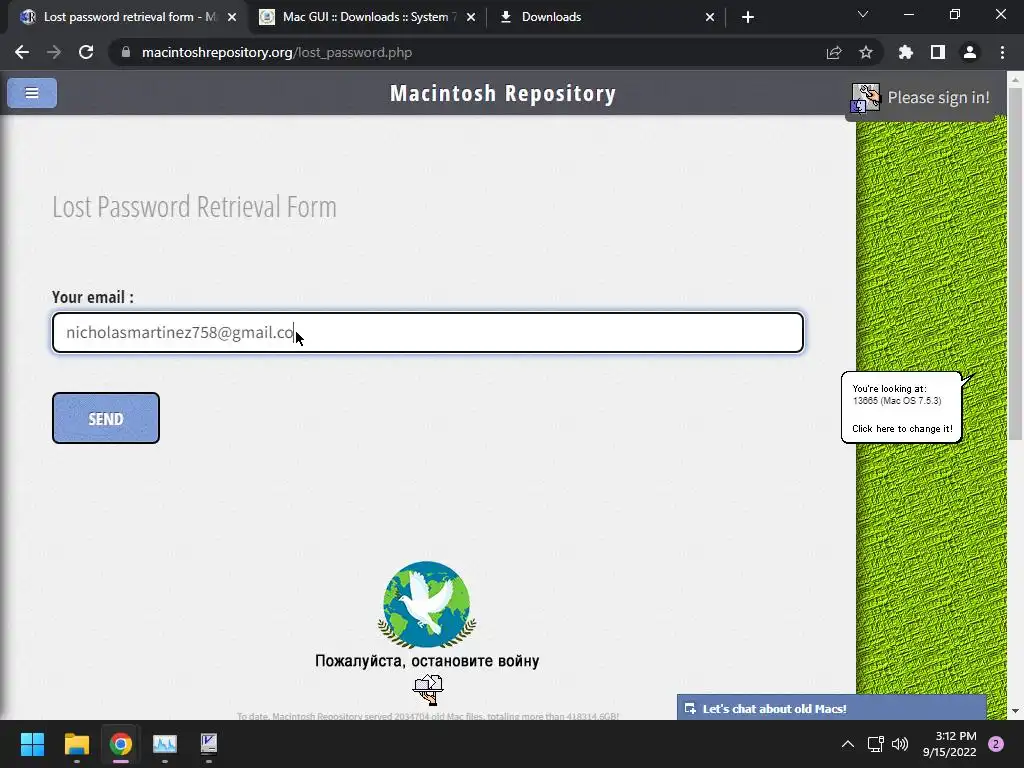Go back to previous page
The image size is (1024, 768).
(22, 52)
